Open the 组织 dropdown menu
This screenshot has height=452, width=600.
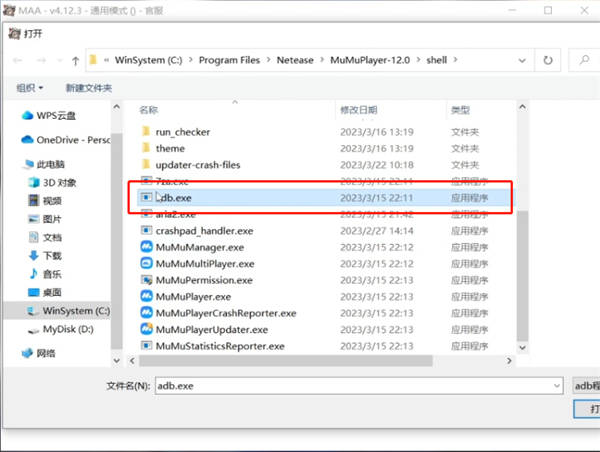[x=31, y=88]
